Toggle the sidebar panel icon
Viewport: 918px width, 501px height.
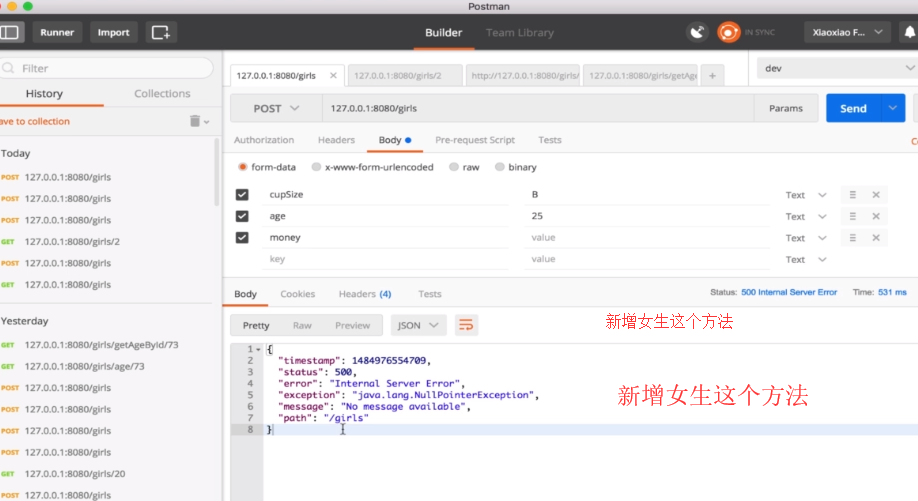pos(11,32)
